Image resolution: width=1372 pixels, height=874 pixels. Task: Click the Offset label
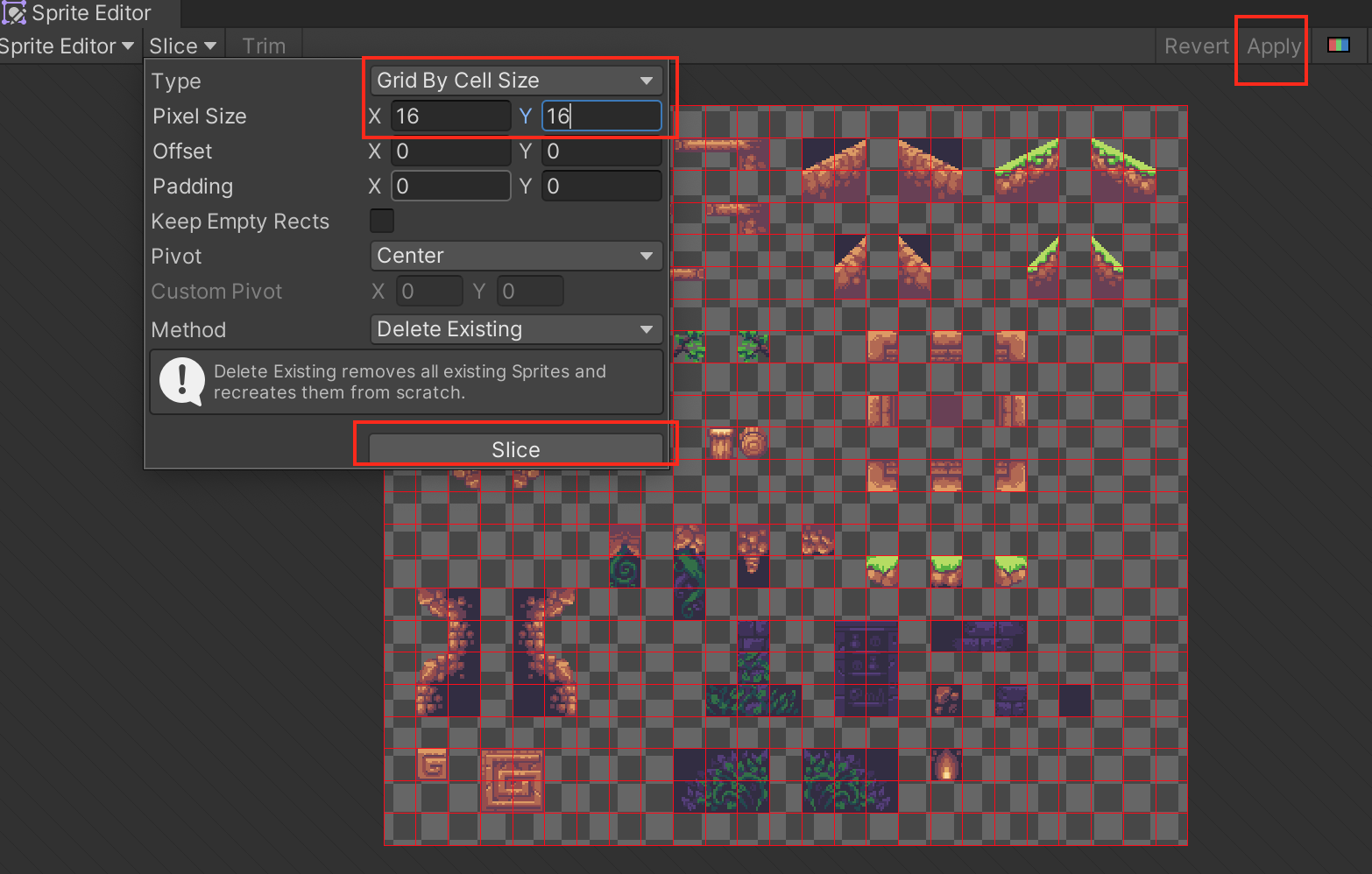pyautogui.click(x=182, y=151)
